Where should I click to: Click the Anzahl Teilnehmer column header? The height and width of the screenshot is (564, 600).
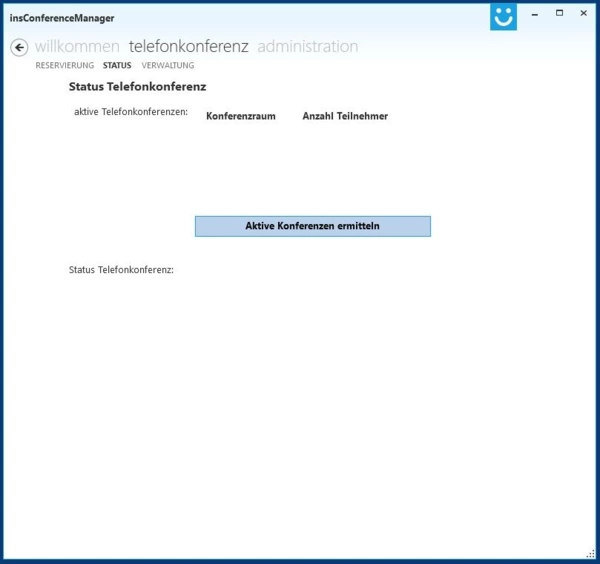345,116
